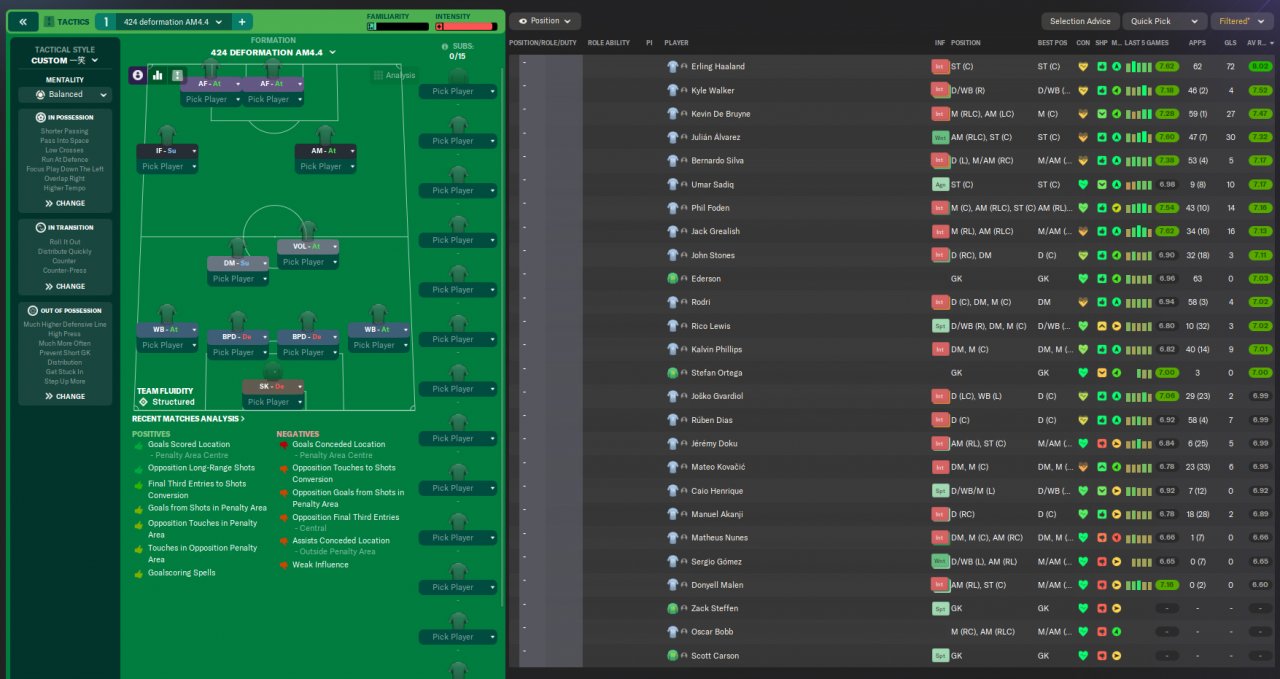Screen dimensions: 1280x679
Task: Click Umar Sadiq's Agn status badge
Action: point(940,184)
